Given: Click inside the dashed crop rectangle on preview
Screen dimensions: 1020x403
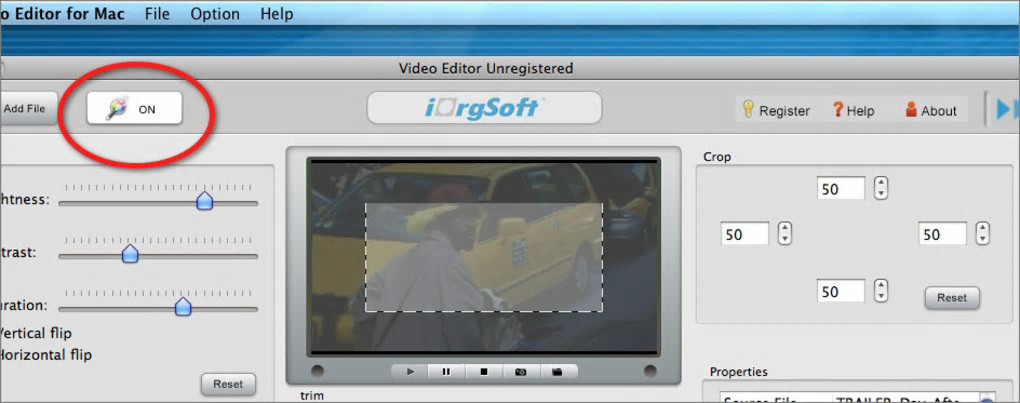Looking at the screenshot, I should pos(483,257).
